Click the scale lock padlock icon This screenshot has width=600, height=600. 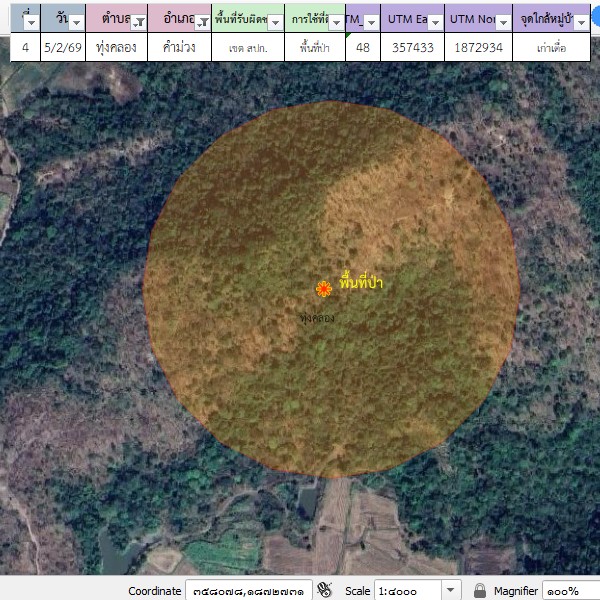[x=480, y=591]
